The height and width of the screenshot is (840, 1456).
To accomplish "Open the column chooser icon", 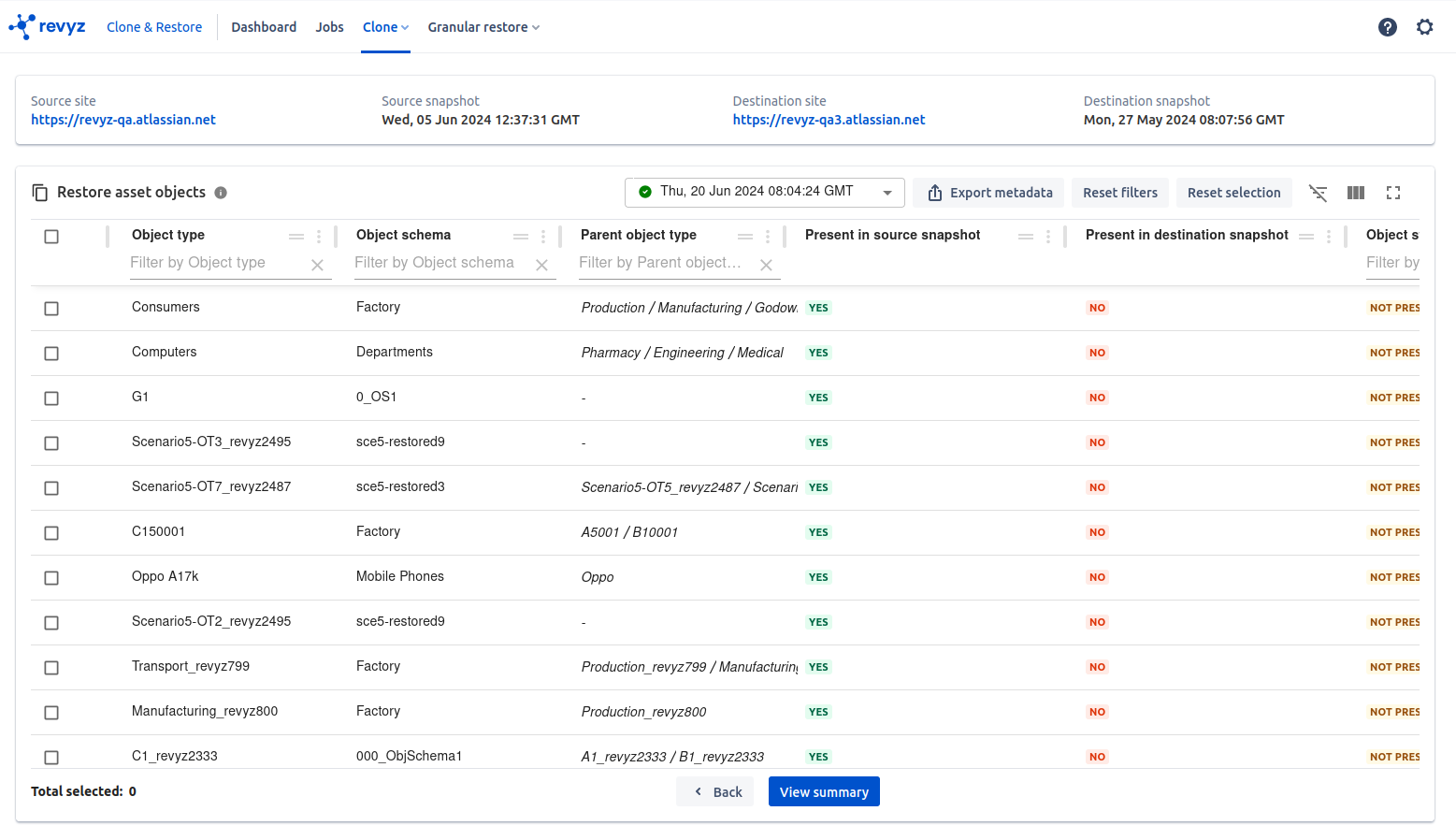I will pyautogui.click(x=1356, y=193).
